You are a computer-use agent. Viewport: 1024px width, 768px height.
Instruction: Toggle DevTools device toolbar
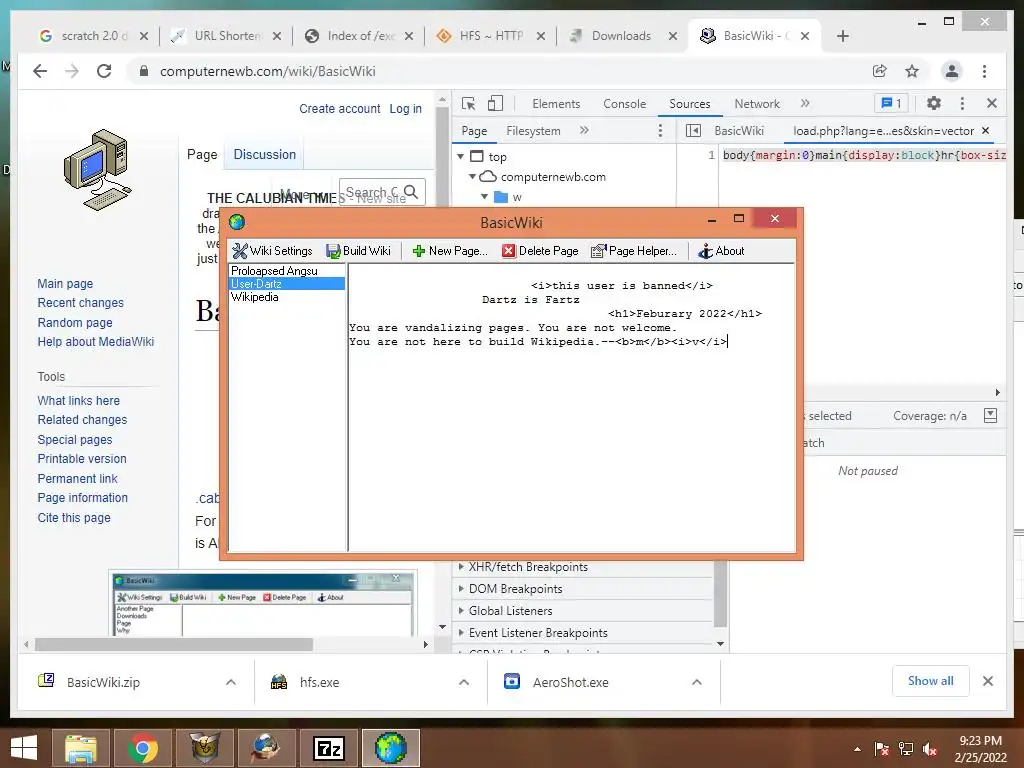click(496, 103)
